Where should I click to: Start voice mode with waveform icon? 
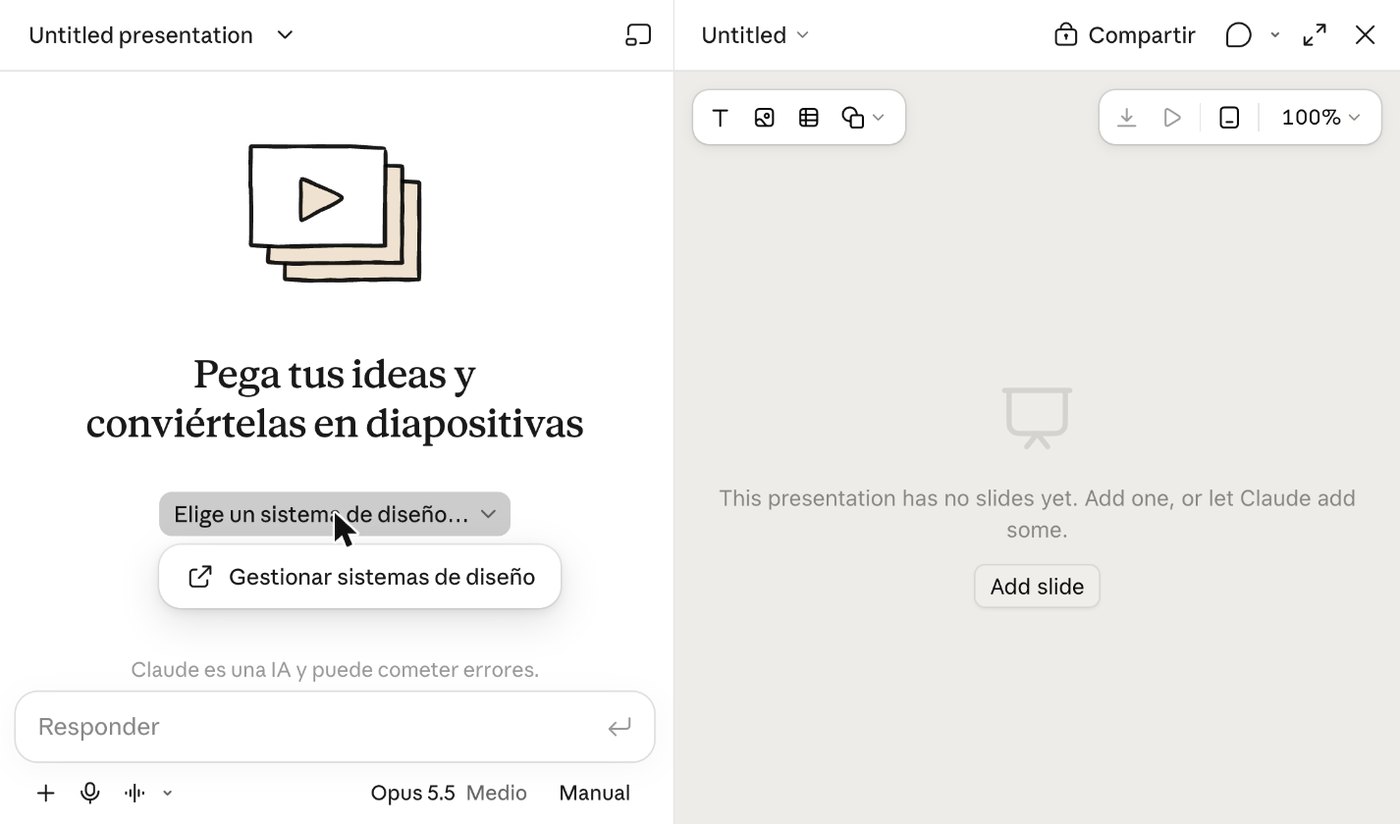[135, 793]
